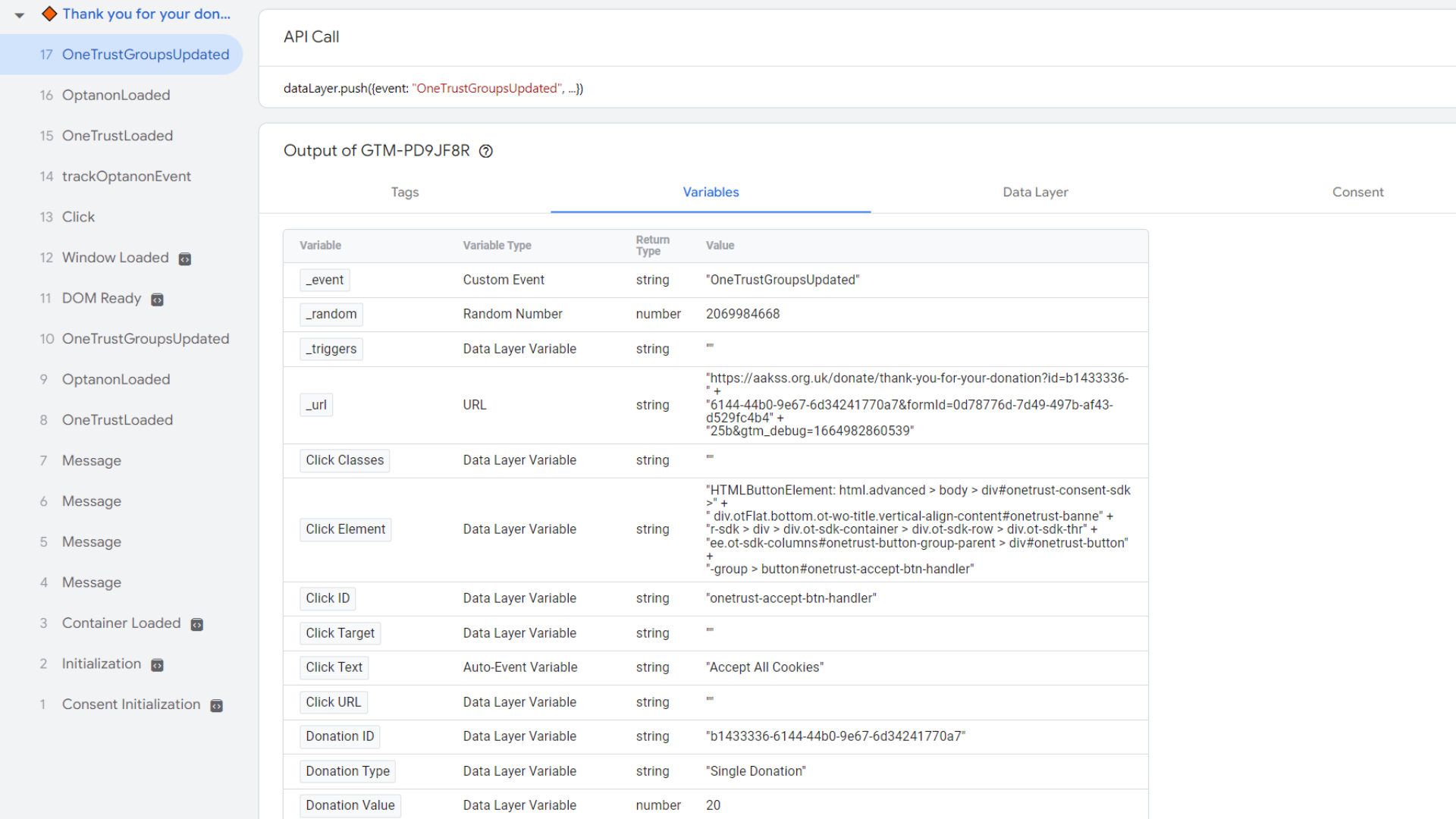This screenshot has height=819, width=1456.
Task: Click the Donation ID variable chip
Action: 340,736
